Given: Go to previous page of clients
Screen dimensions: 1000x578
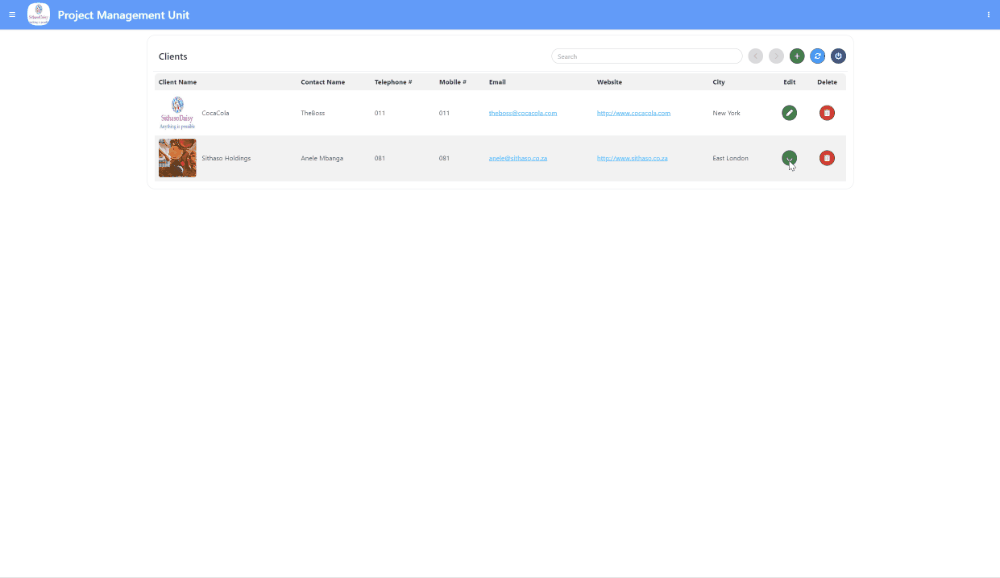Looking at the screenshot, I should (x=756, y=56).
